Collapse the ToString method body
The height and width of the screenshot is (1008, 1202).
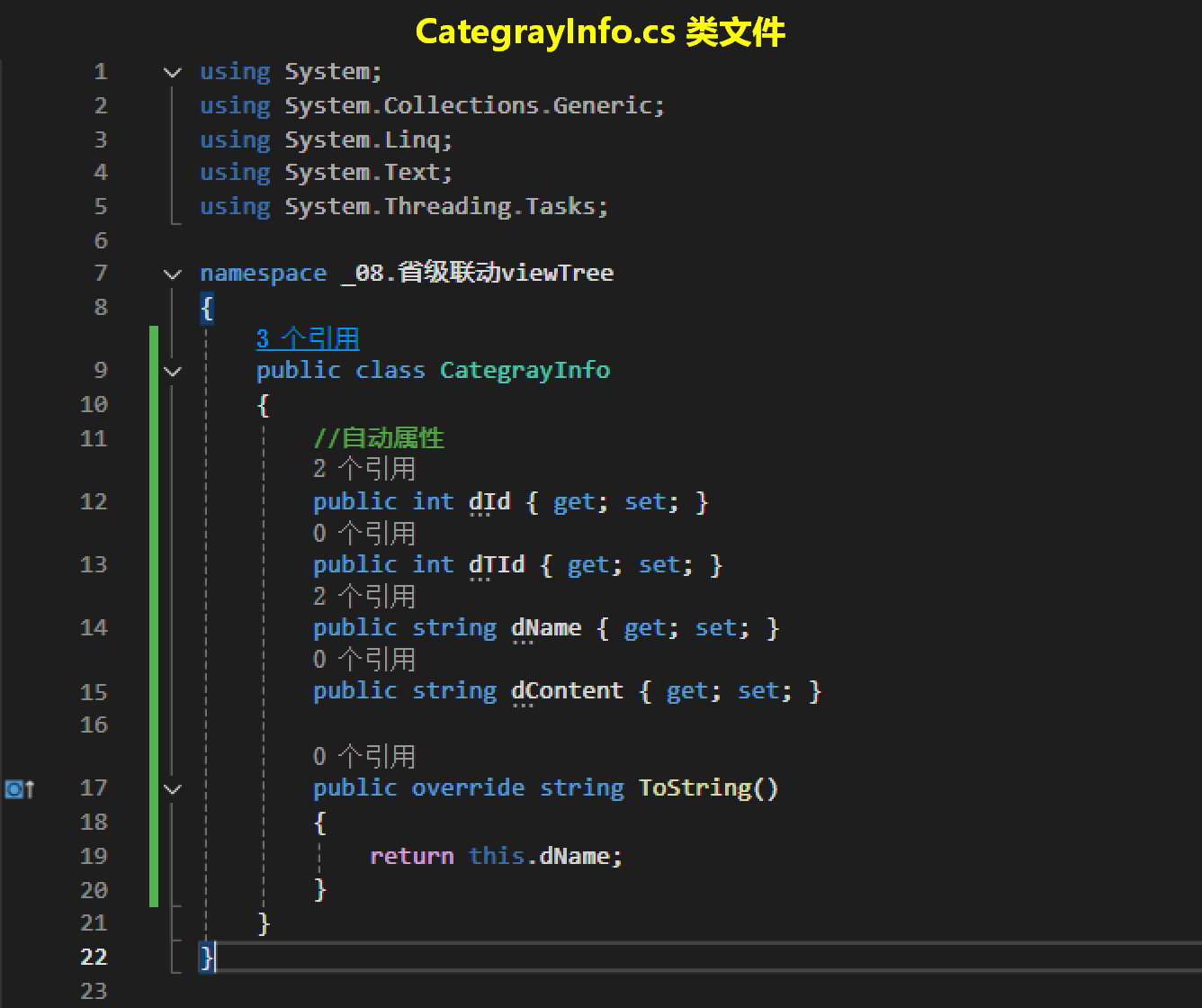(x=173, y=788)
